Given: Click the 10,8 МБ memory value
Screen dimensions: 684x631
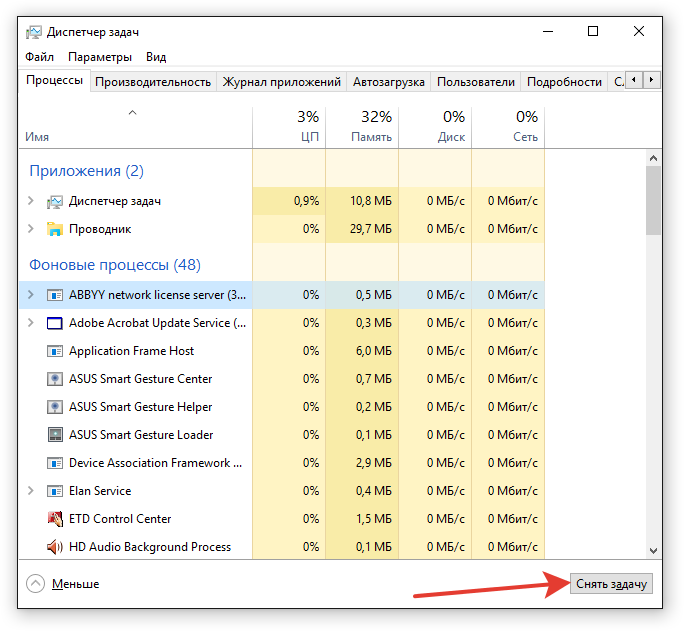Looking at the screenshot, I should point(371,201).
